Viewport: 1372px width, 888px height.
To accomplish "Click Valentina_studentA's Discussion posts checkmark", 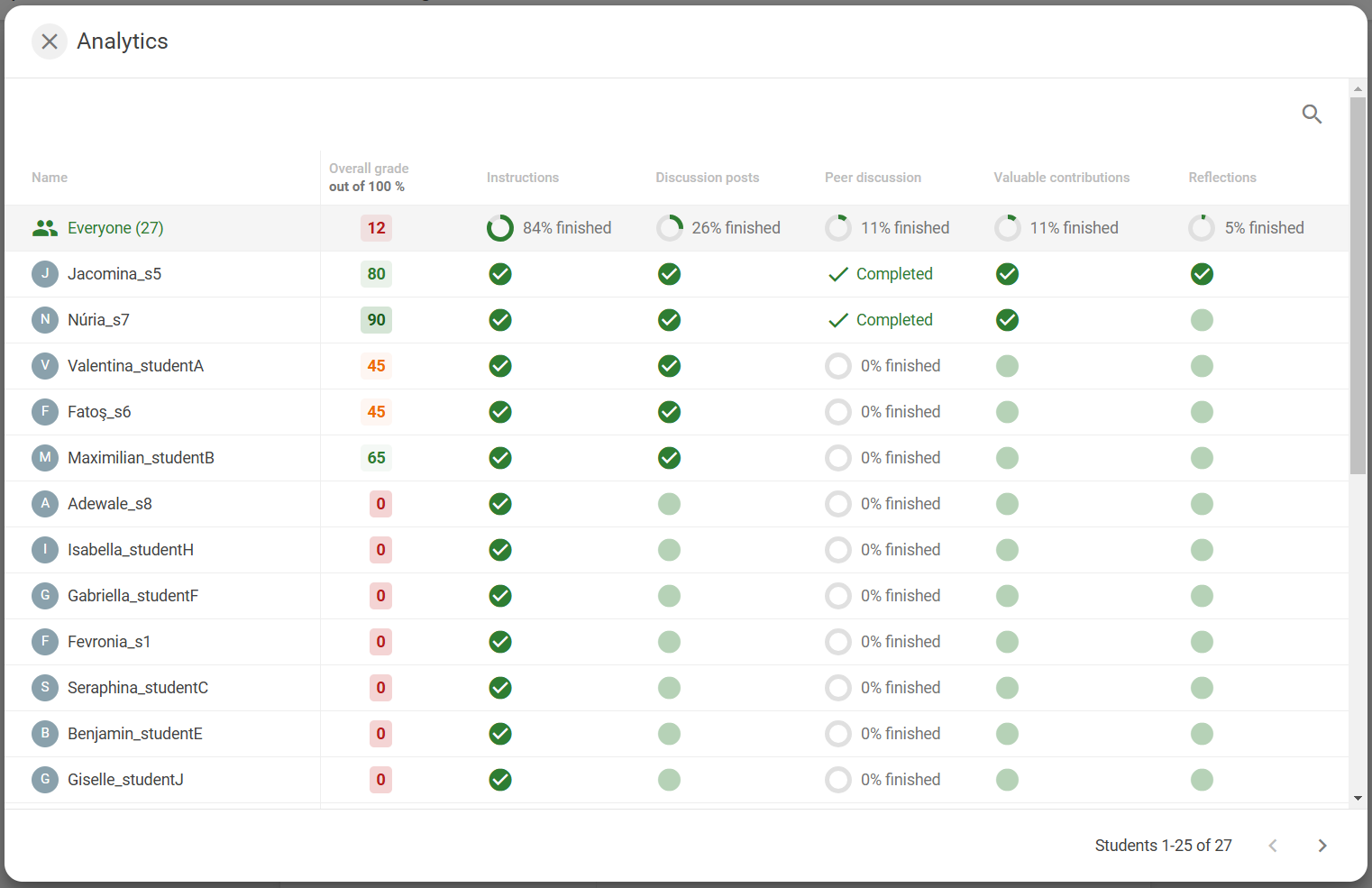I will pos(669,366).
